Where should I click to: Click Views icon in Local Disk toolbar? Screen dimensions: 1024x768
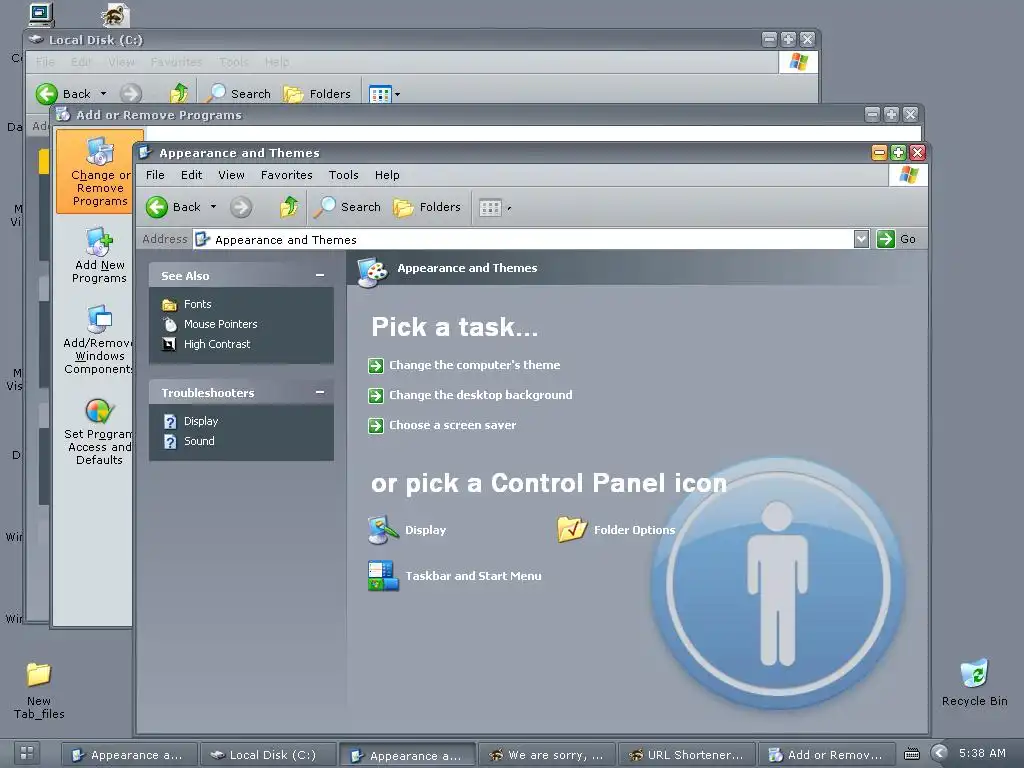pos(380,94)
